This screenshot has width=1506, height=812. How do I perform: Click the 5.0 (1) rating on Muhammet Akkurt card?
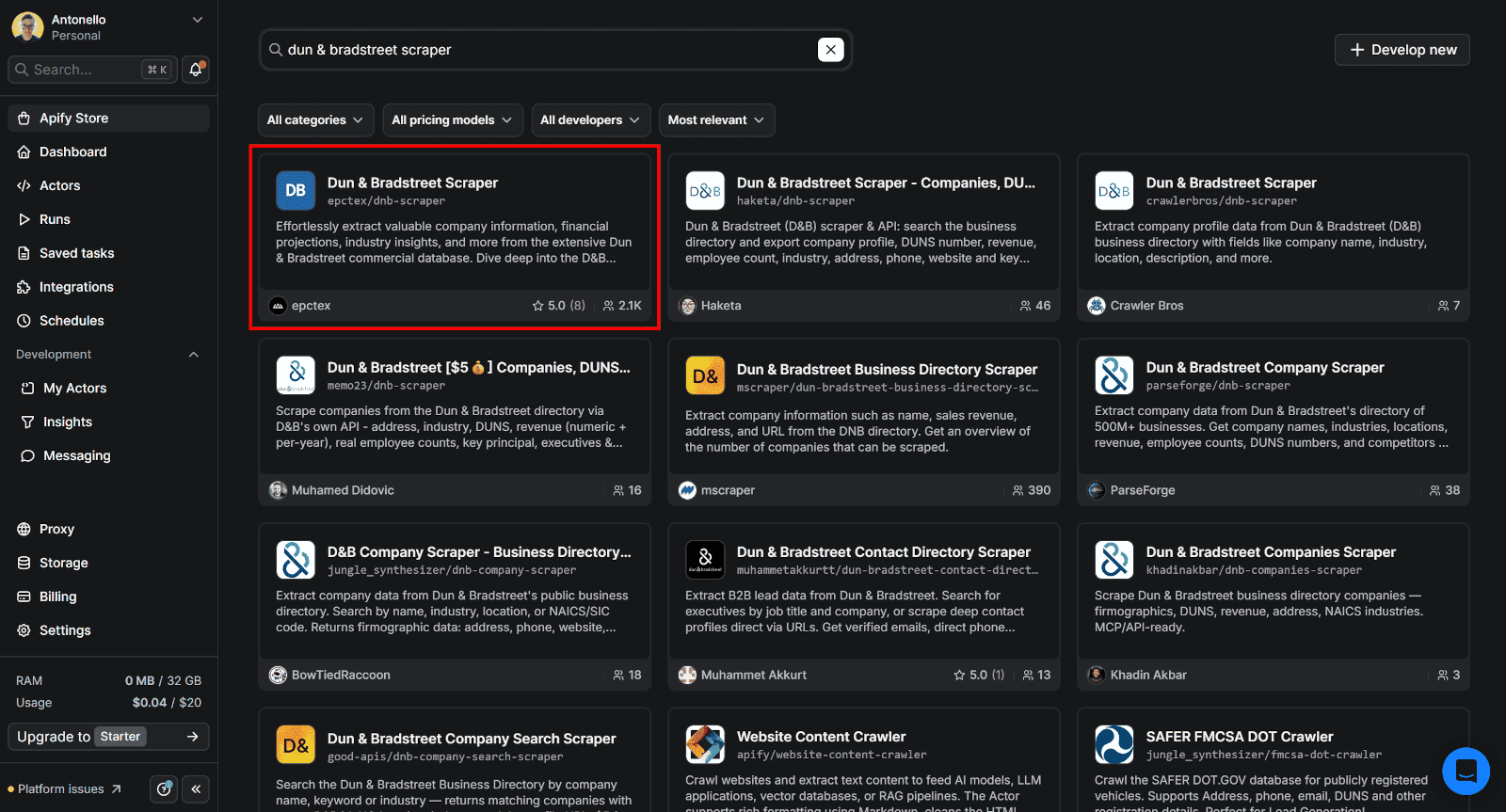[979, 675]
